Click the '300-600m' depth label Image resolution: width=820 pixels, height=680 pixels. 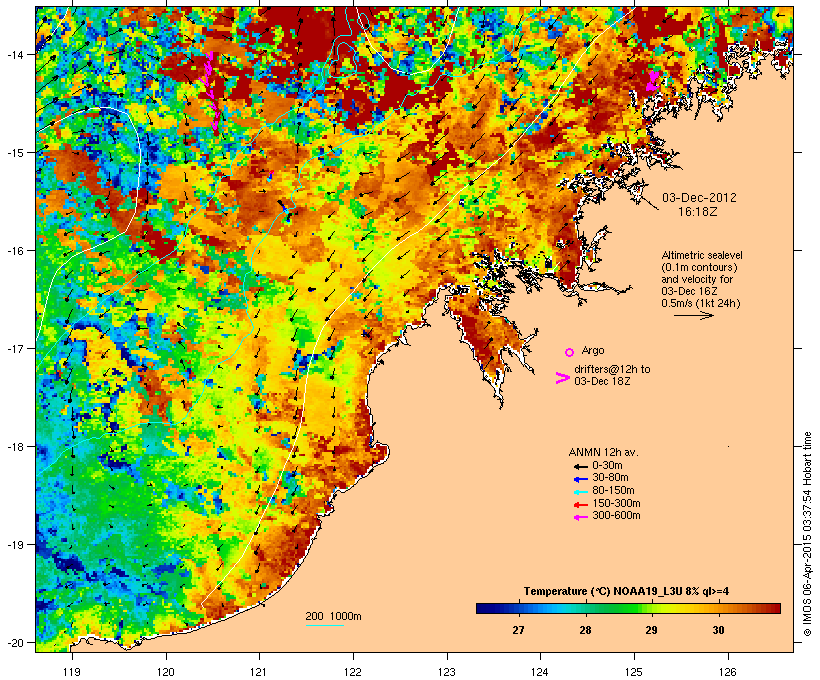[x=616, y=516]
